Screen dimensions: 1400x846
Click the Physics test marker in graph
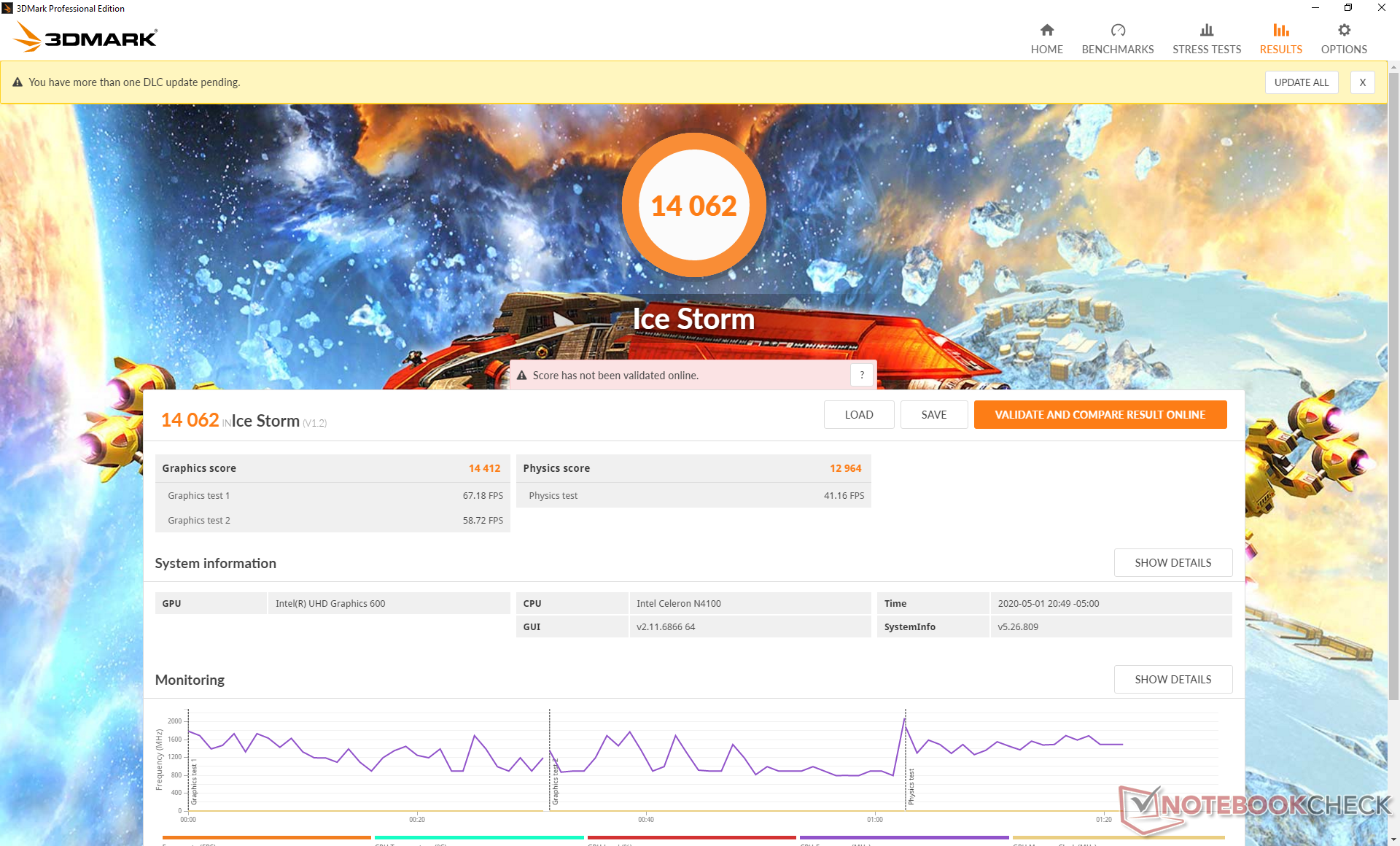click(x=911, y=786)
